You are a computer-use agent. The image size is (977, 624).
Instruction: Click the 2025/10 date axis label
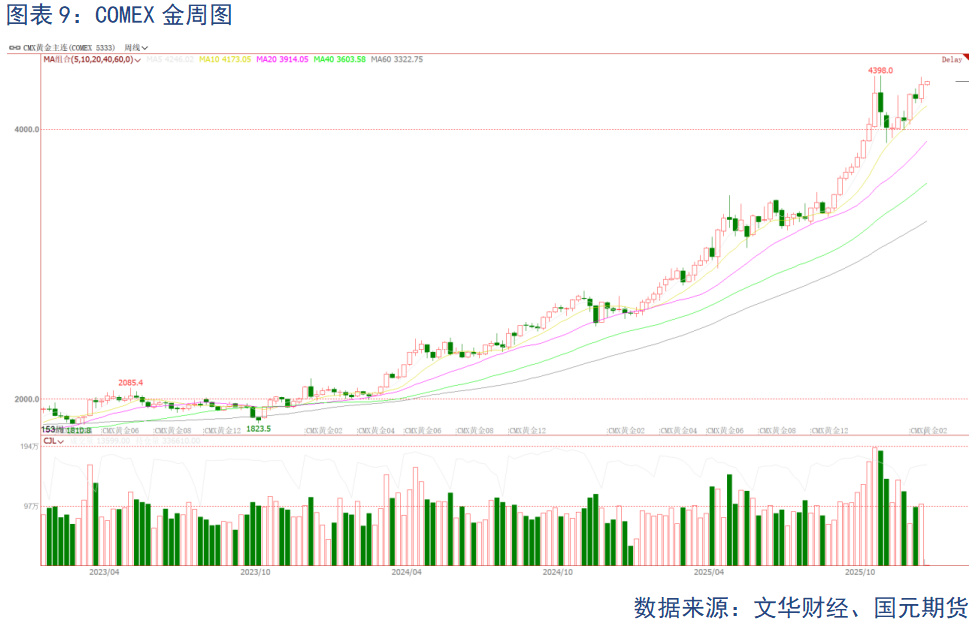[x=860, y=572]
